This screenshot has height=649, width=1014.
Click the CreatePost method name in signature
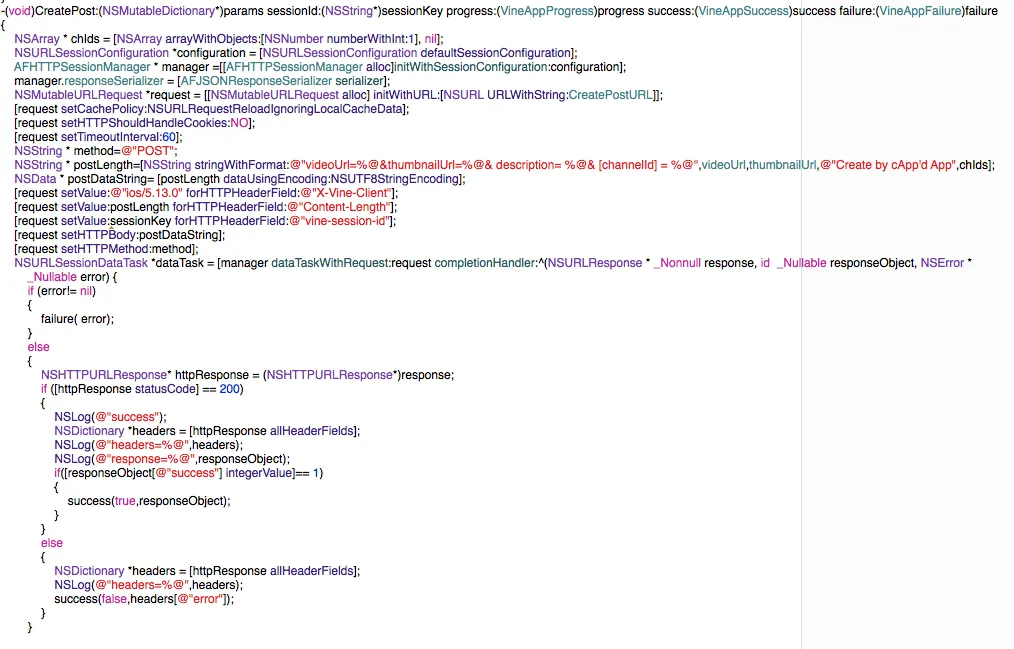point(64,11)
